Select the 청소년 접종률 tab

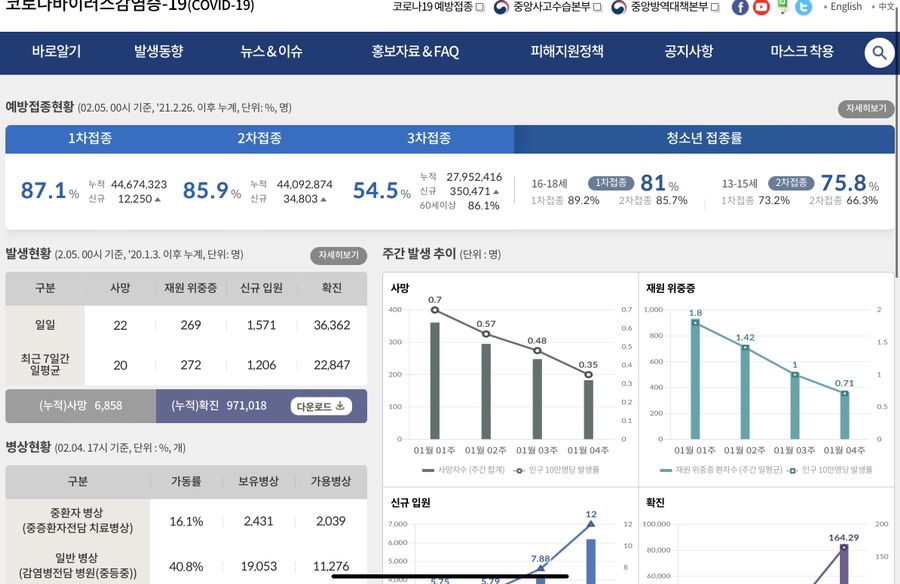[704, 138]
